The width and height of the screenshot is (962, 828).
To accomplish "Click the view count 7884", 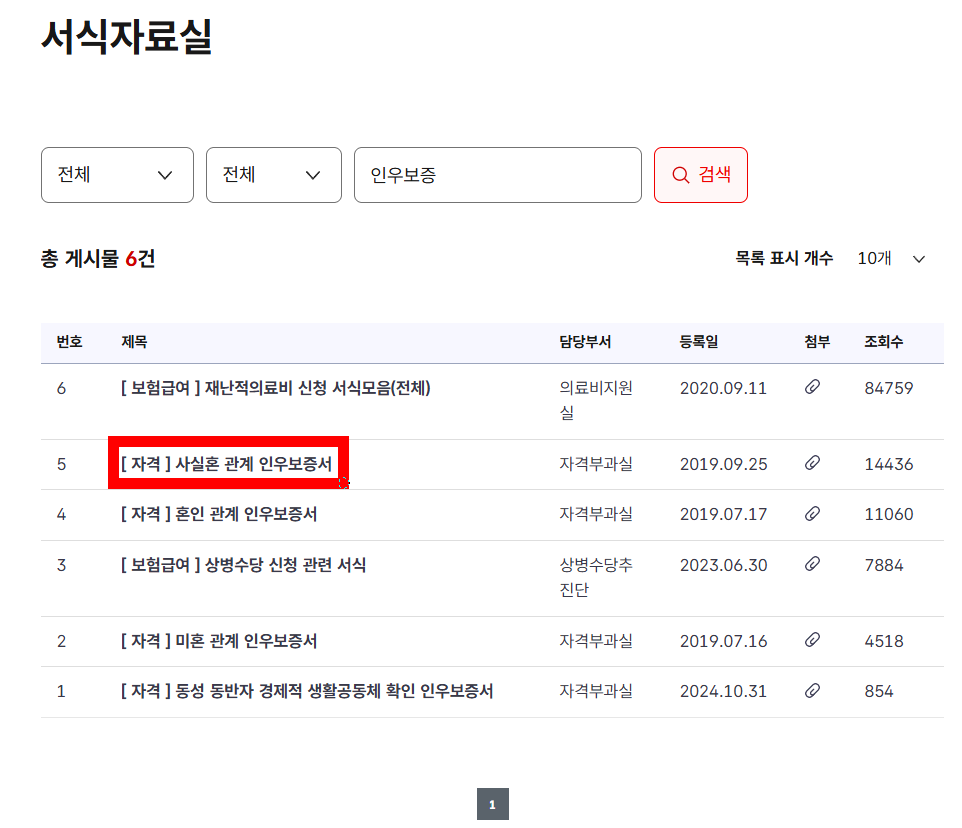I will pyautogui.click(x=884, y=565).
